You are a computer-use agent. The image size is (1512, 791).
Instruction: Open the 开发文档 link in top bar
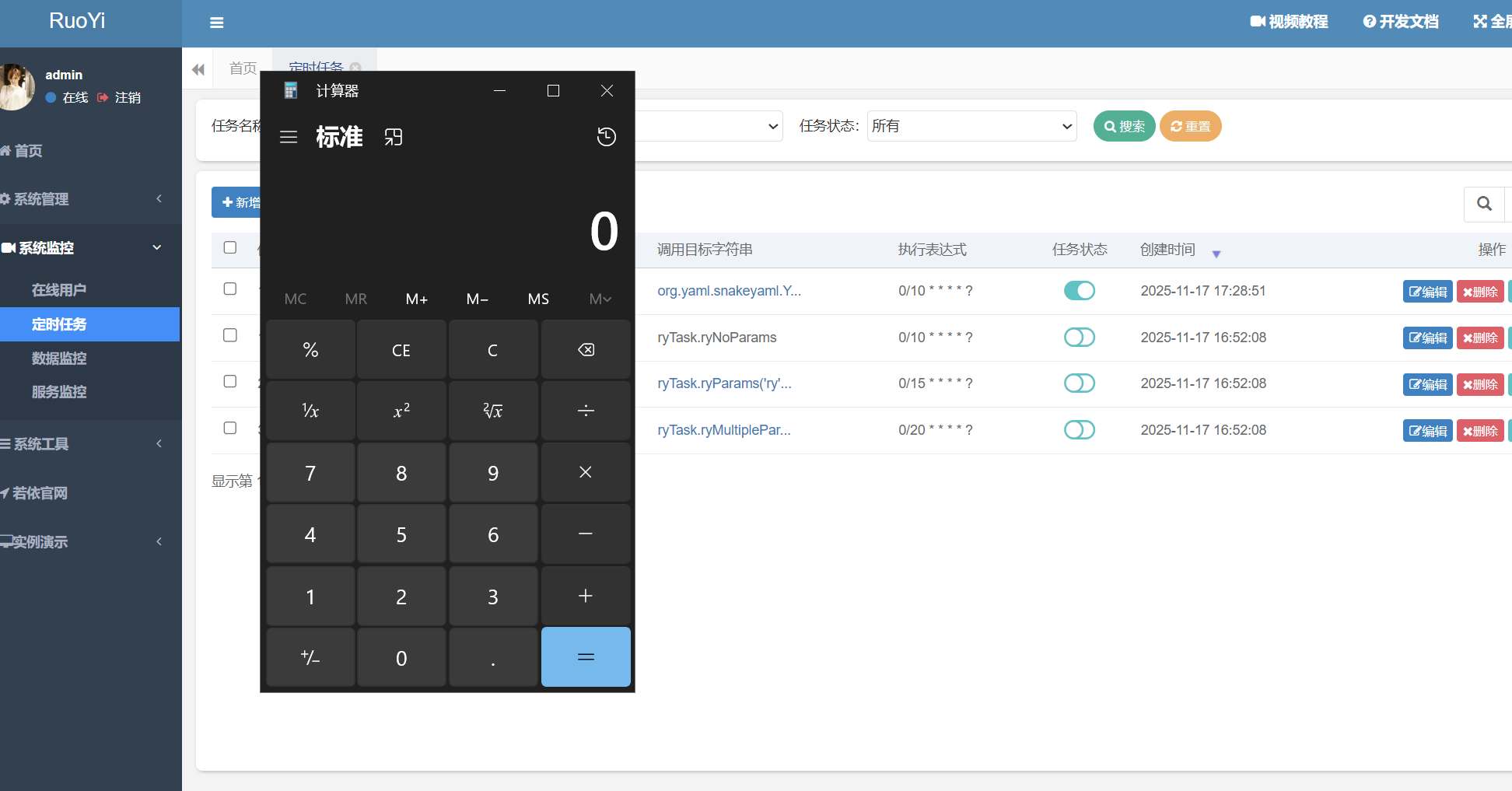1401,22
